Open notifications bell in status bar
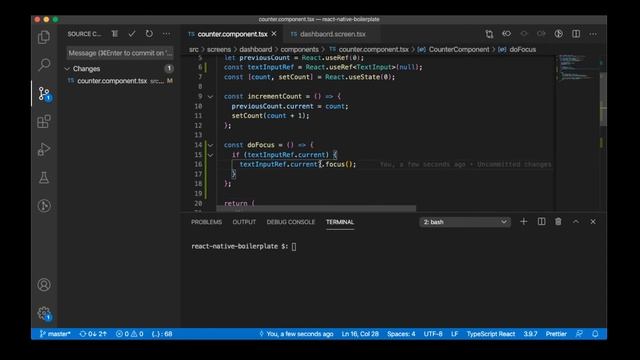Screen dimensions: 640x360 [x=596, y=334]
